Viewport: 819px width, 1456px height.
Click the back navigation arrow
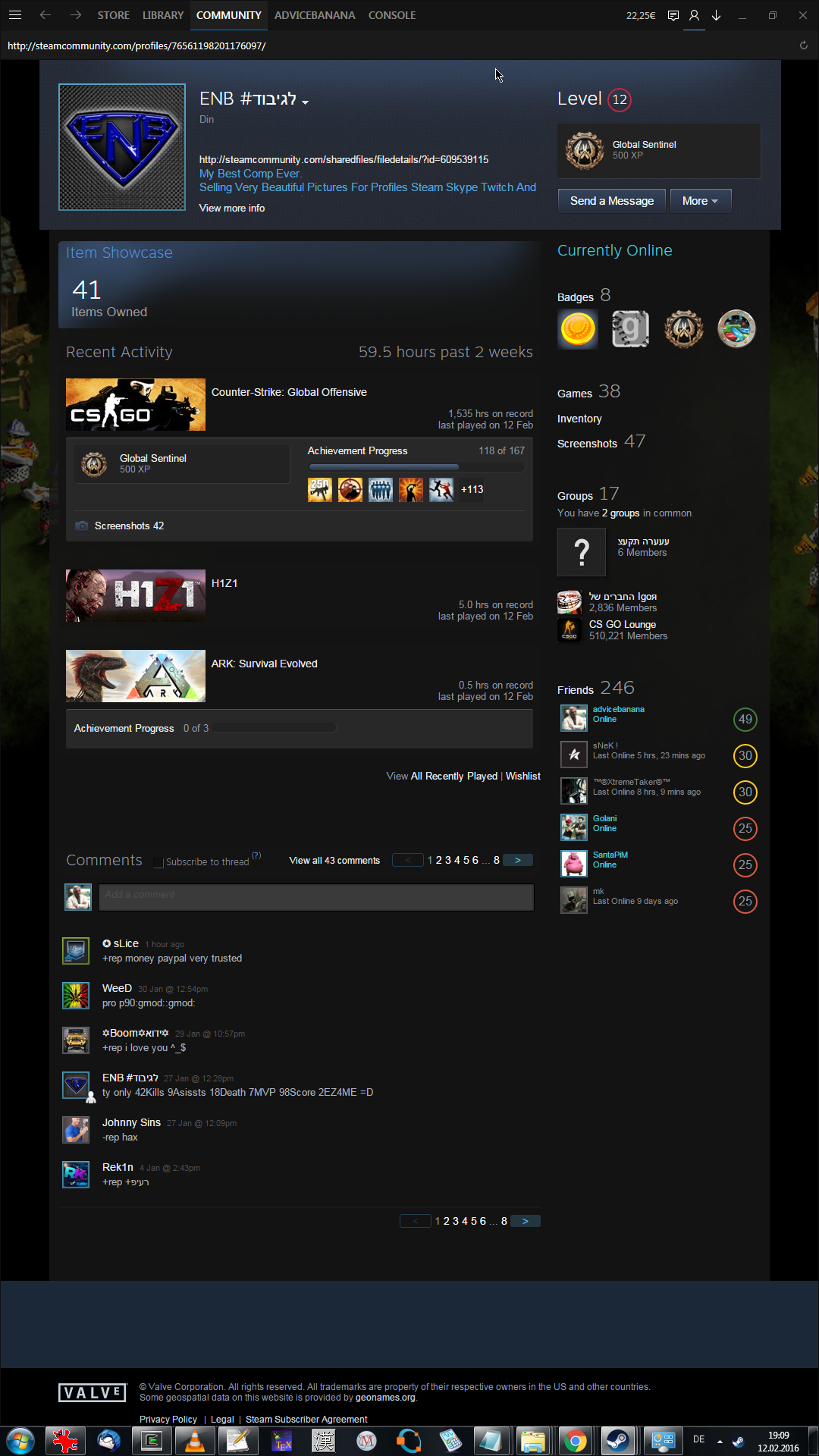click(x=45, y=15)
